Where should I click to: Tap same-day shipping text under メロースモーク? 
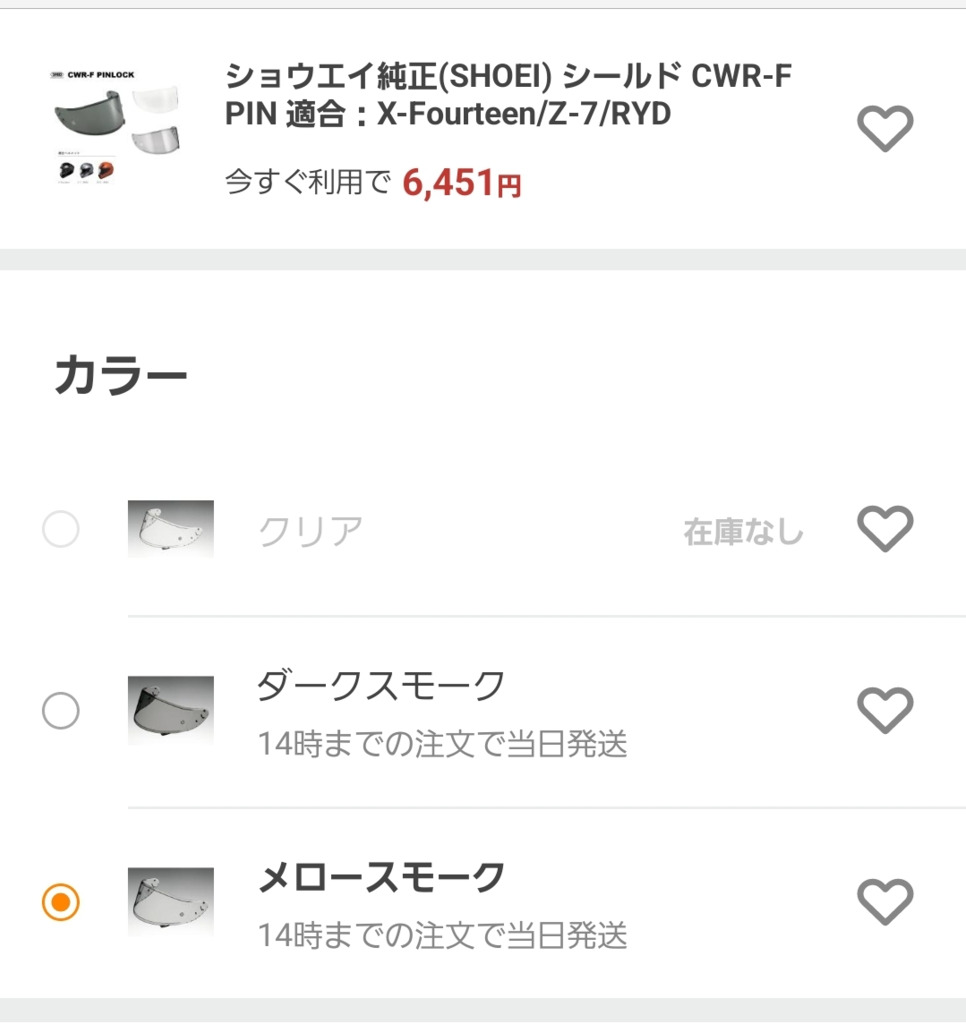(442, 935)
